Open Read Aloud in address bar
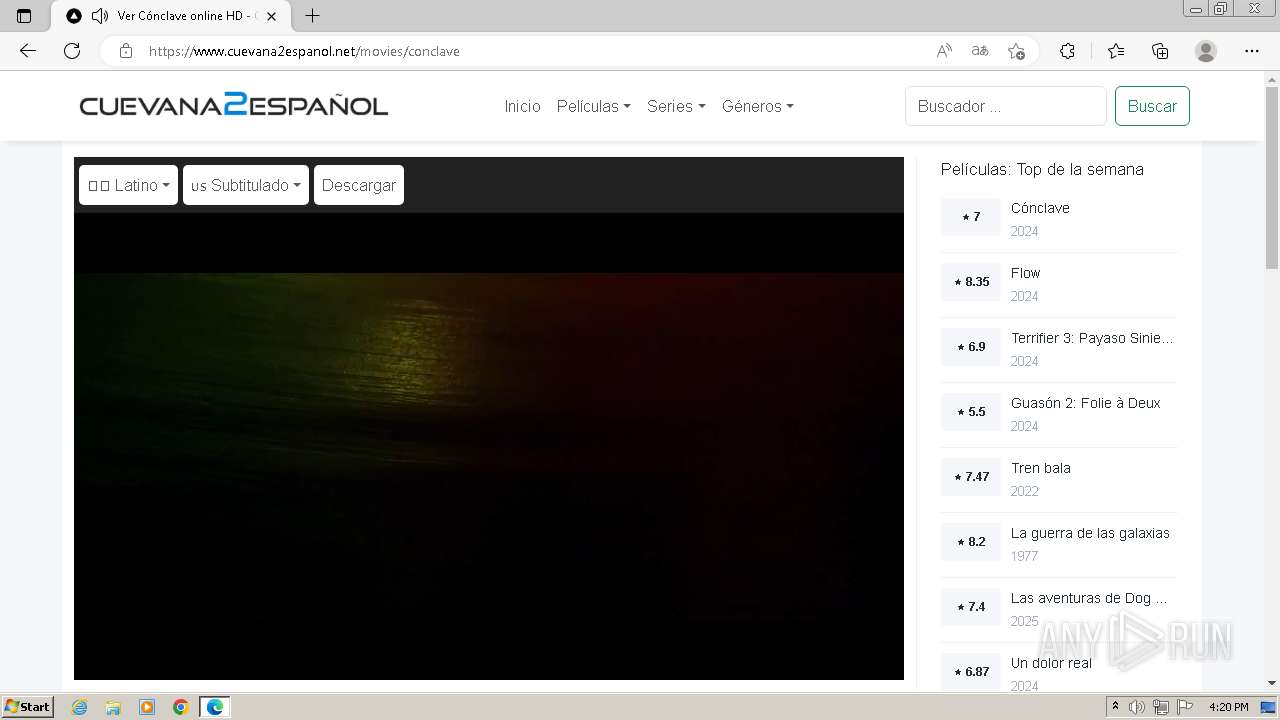The height and width of the screenshot is (720, 1280). point(944,51)
